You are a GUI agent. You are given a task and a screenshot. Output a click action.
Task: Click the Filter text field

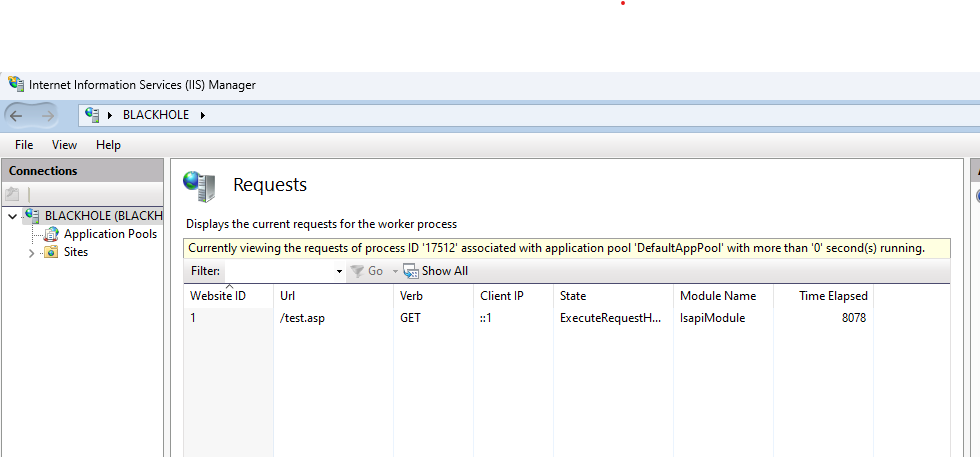(x=279, y=271)
